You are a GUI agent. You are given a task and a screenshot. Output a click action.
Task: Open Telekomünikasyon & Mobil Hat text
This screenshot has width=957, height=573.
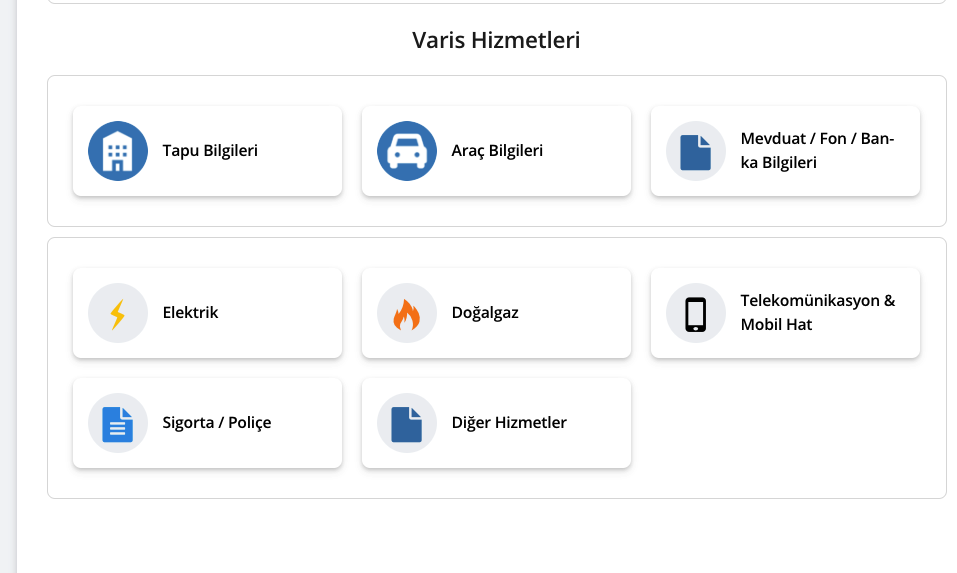click(x=818, y=312)
